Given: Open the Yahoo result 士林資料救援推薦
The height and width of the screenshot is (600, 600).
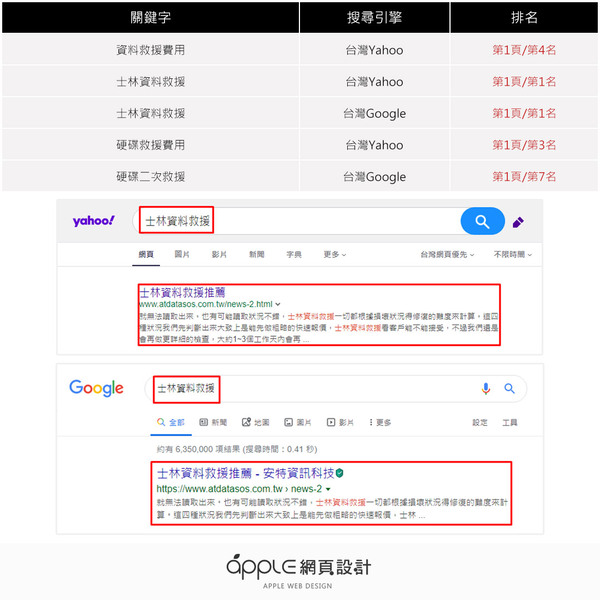Looking at the screenshot, I should point(183,293).
